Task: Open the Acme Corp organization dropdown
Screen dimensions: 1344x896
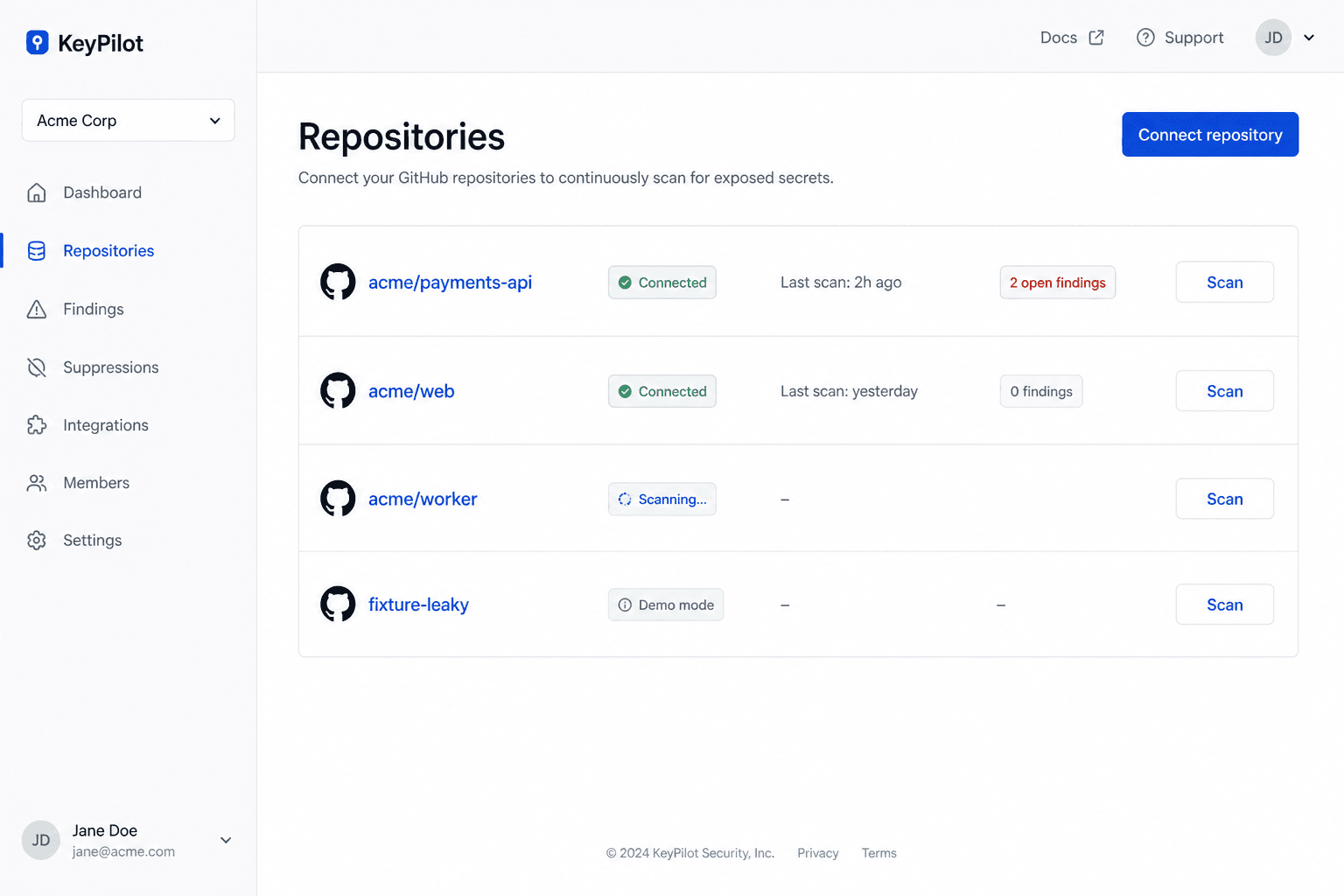Action: point(129,120)
